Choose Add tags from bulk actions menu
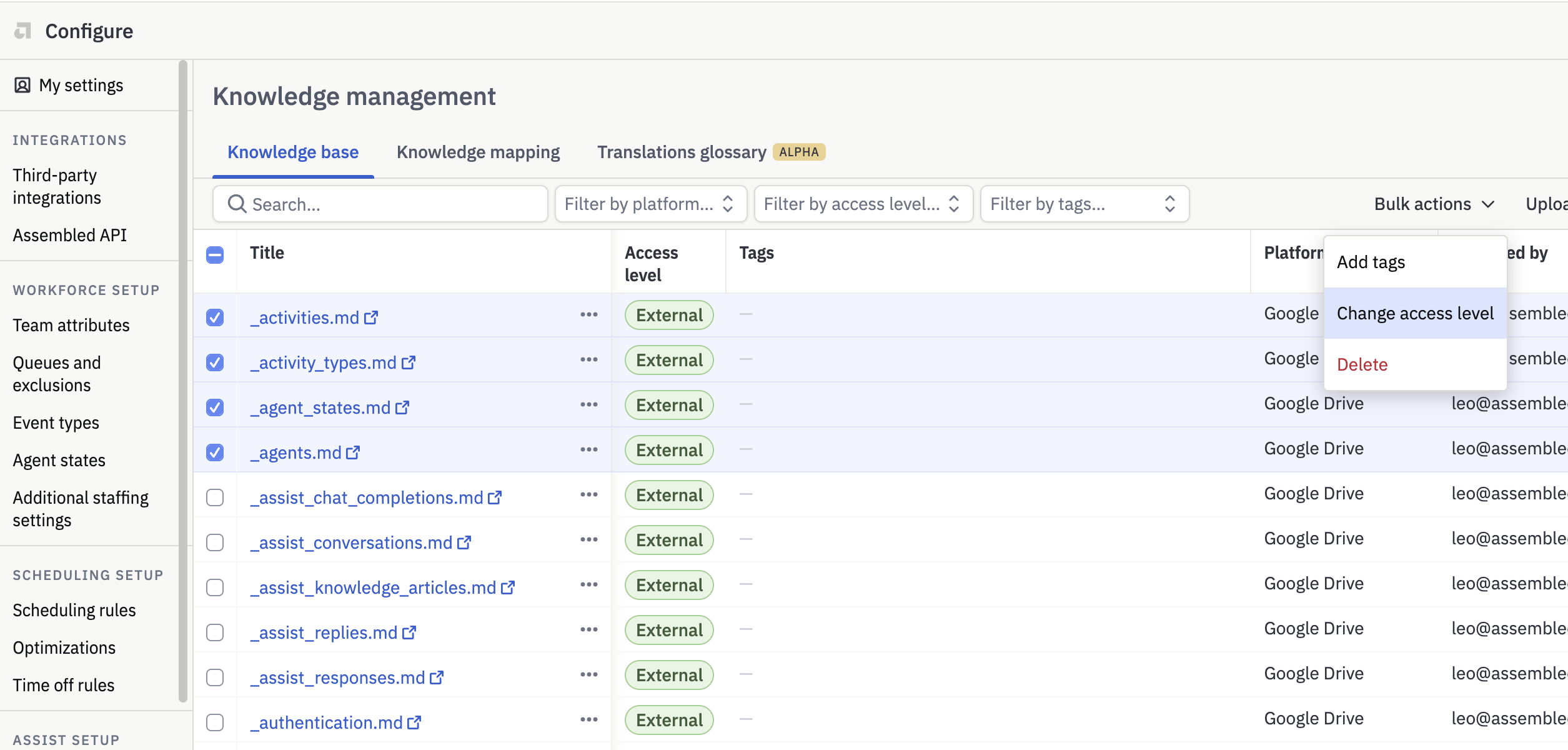 coord(1415,262)
